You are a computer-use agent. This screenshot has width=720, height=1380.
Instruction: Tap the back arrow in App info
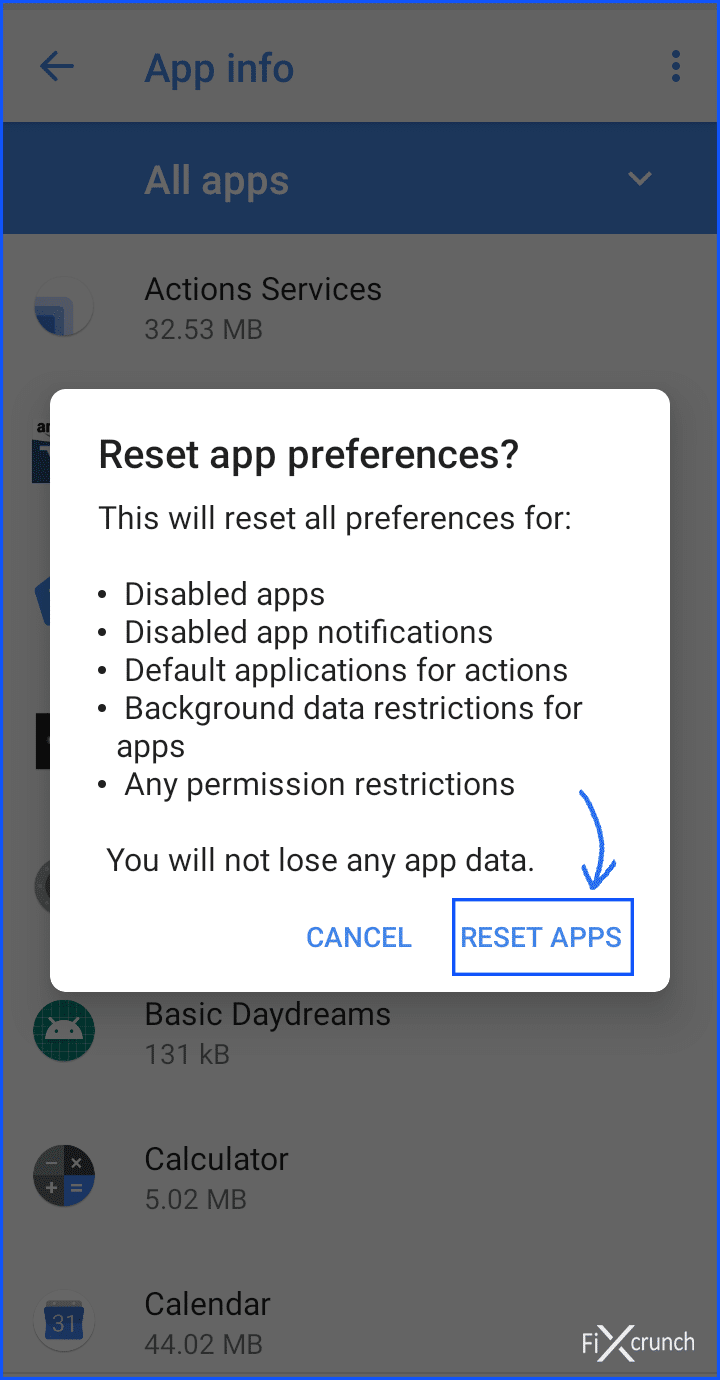click(x=57, y=66)
